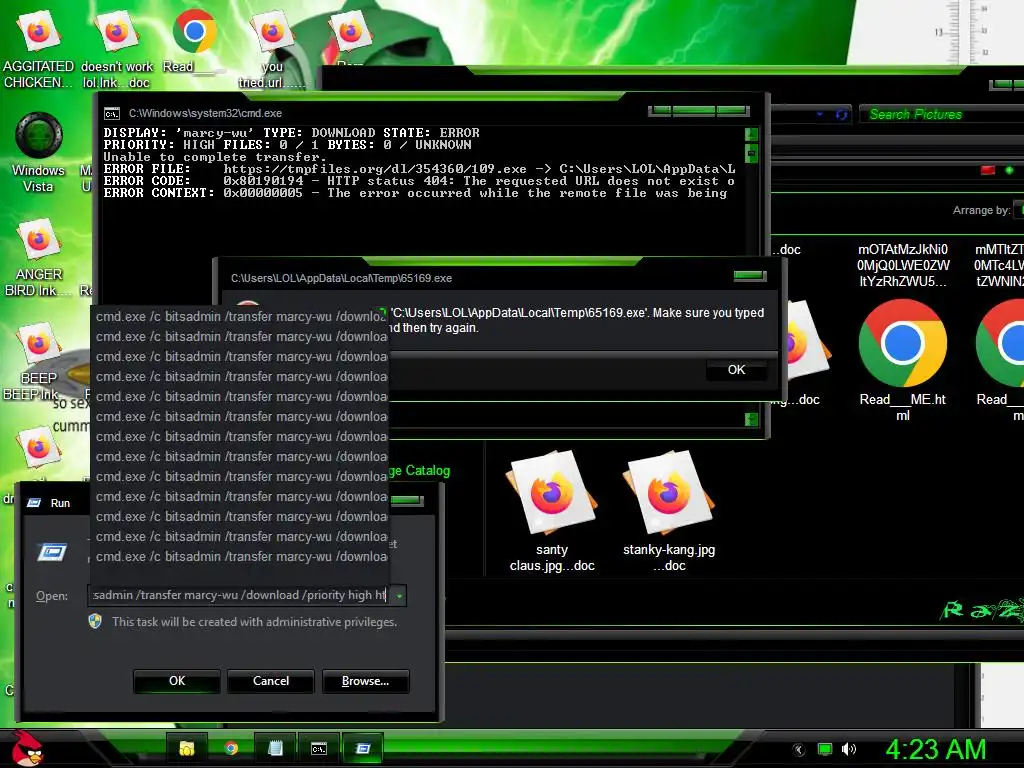The width and height of the screenshot is (1024, 768).
Task: Choose last bitsadmin suggestion in list
Action: [240, 556]
